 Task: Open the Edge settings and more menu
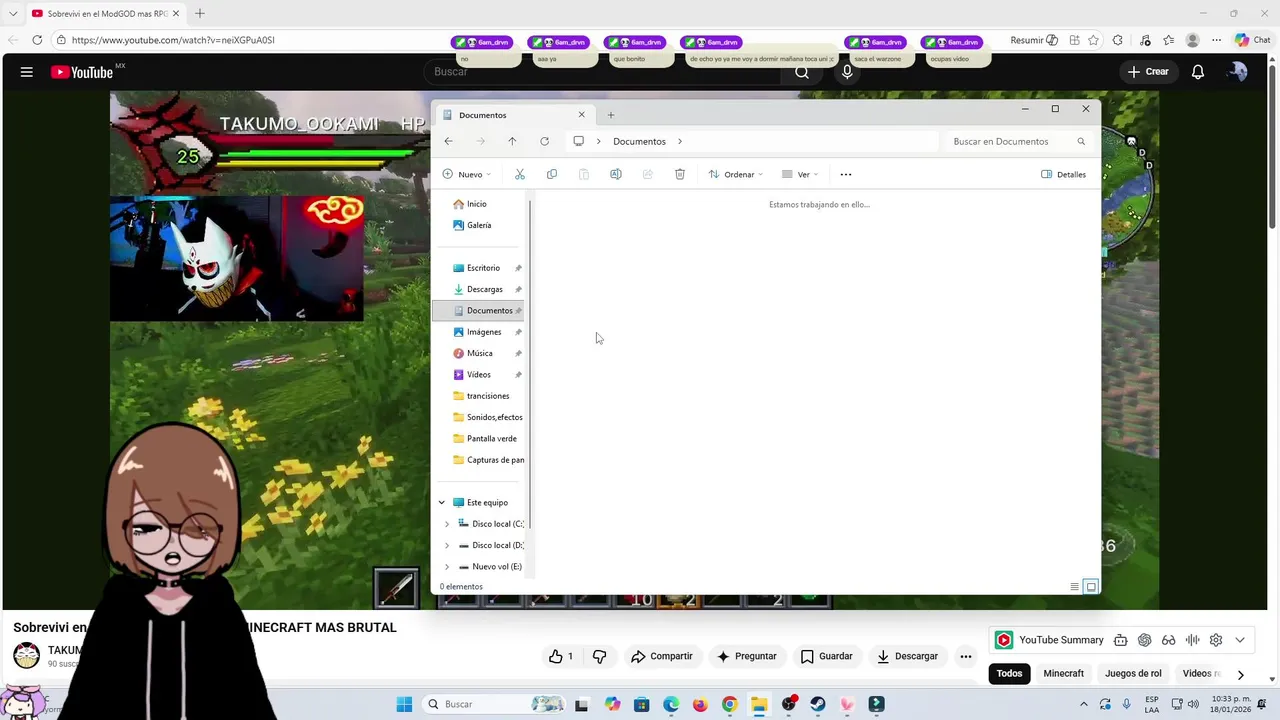click(x=1216, y=40)
